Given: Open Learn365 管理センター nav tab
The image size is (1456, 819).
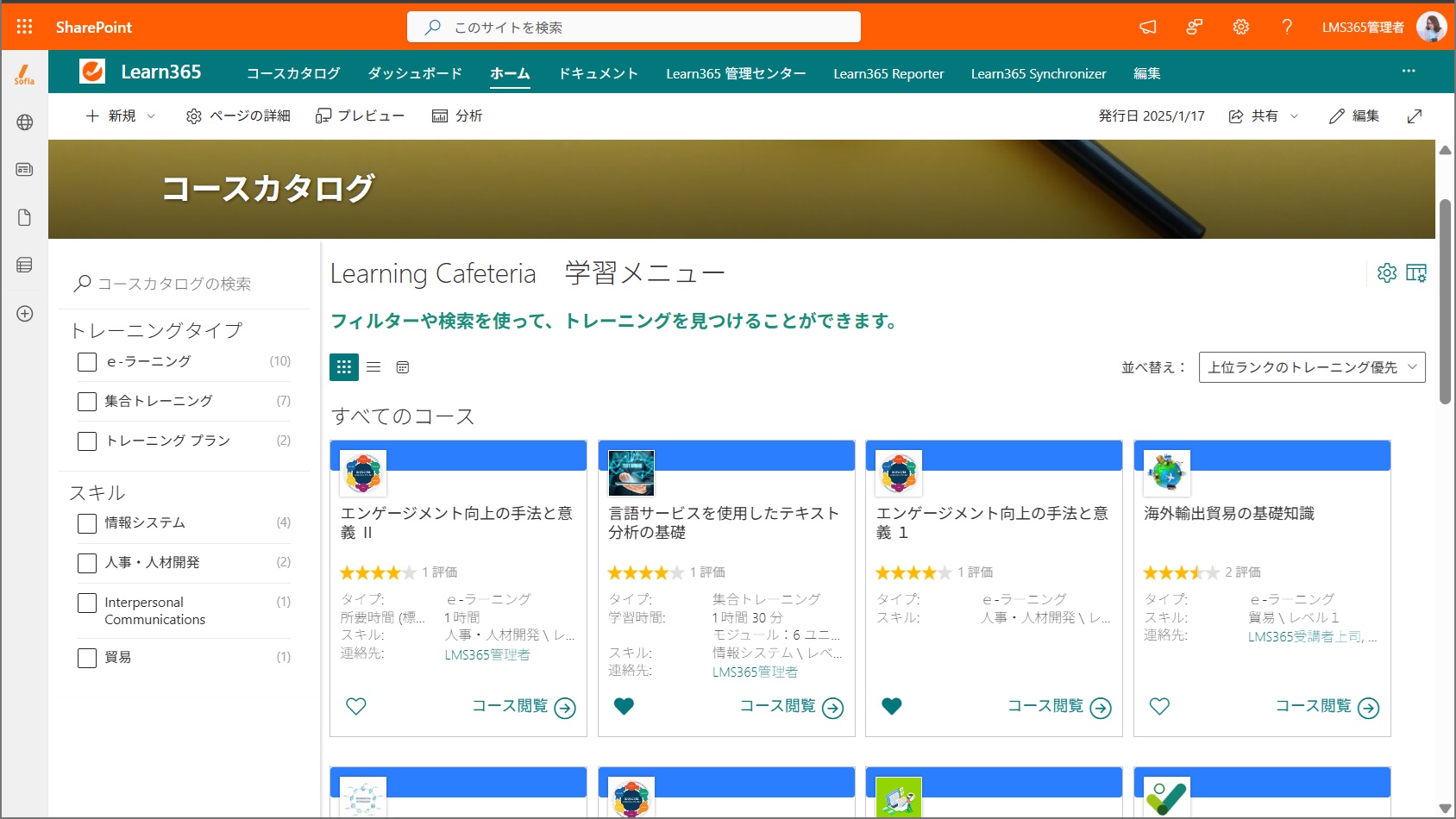Looking at the screenshot, I should pos(736,73).
